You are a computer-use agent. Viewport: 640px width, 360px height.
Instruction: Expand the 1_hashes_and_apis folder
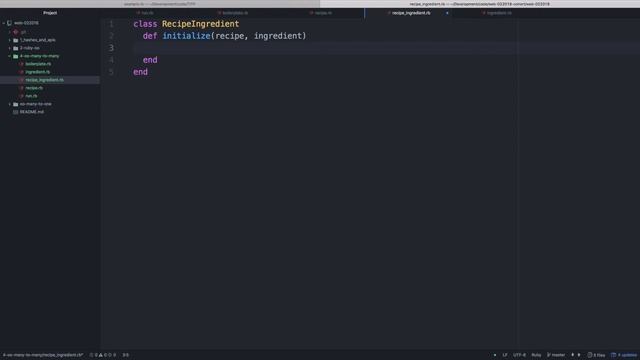pos(10,40)
